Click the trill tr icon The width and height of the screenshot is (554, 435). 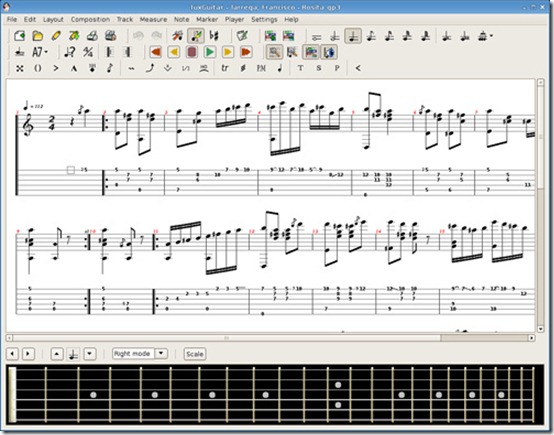click(225, 68)
